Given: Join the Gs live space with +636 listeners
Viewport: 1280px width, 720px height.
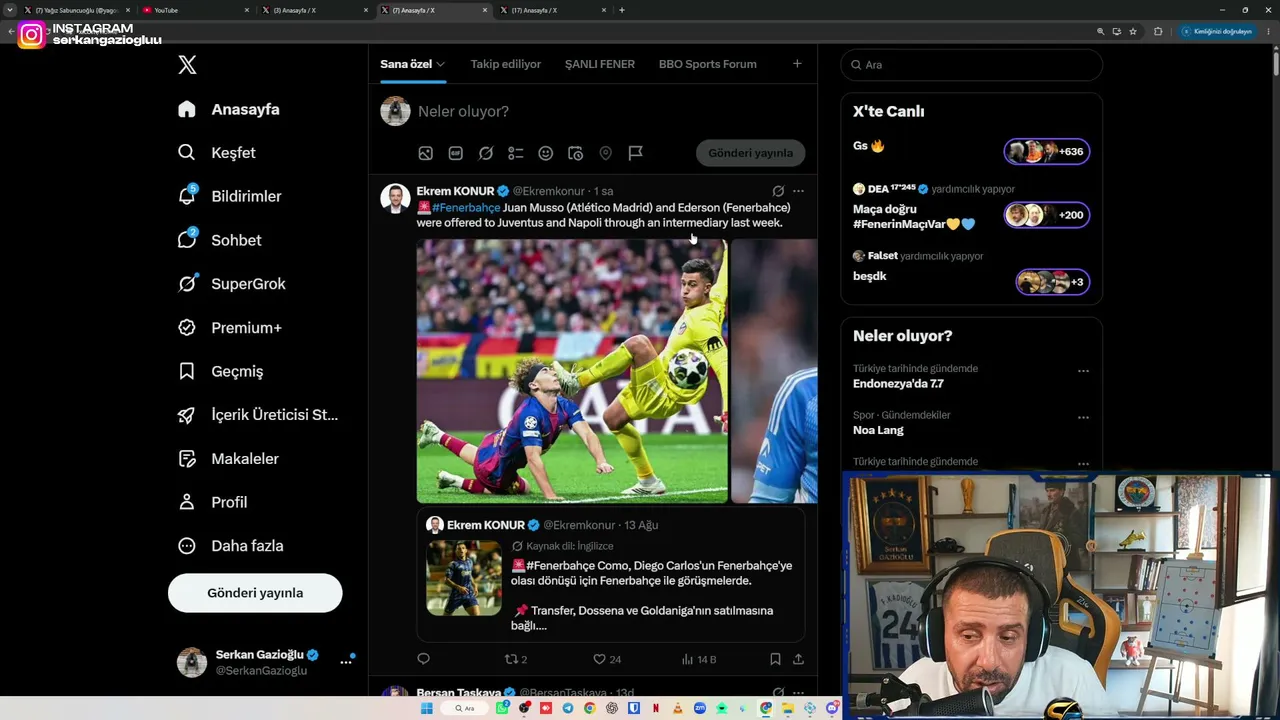Looking at the screenshot, I should 1047,152.
